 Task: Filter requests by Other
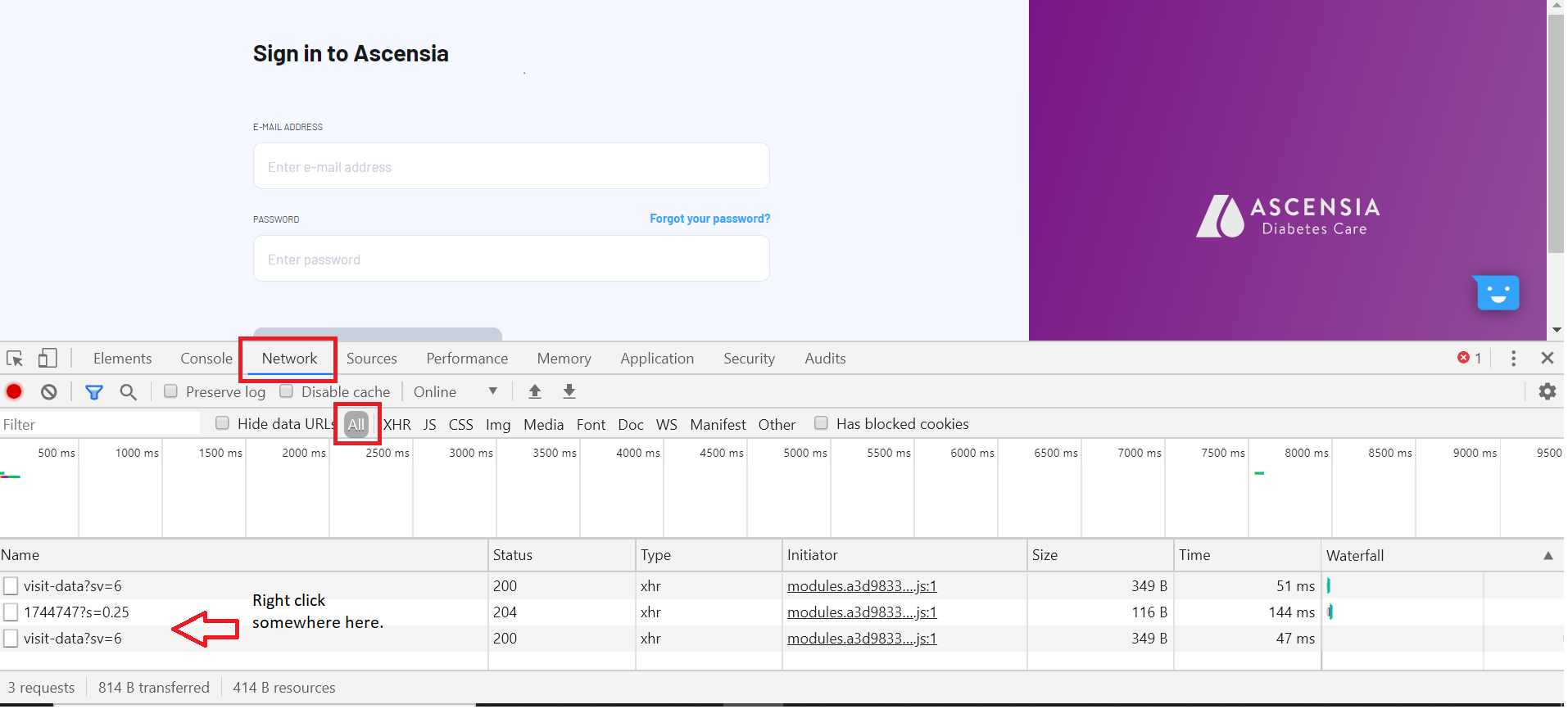coord(777,425)
